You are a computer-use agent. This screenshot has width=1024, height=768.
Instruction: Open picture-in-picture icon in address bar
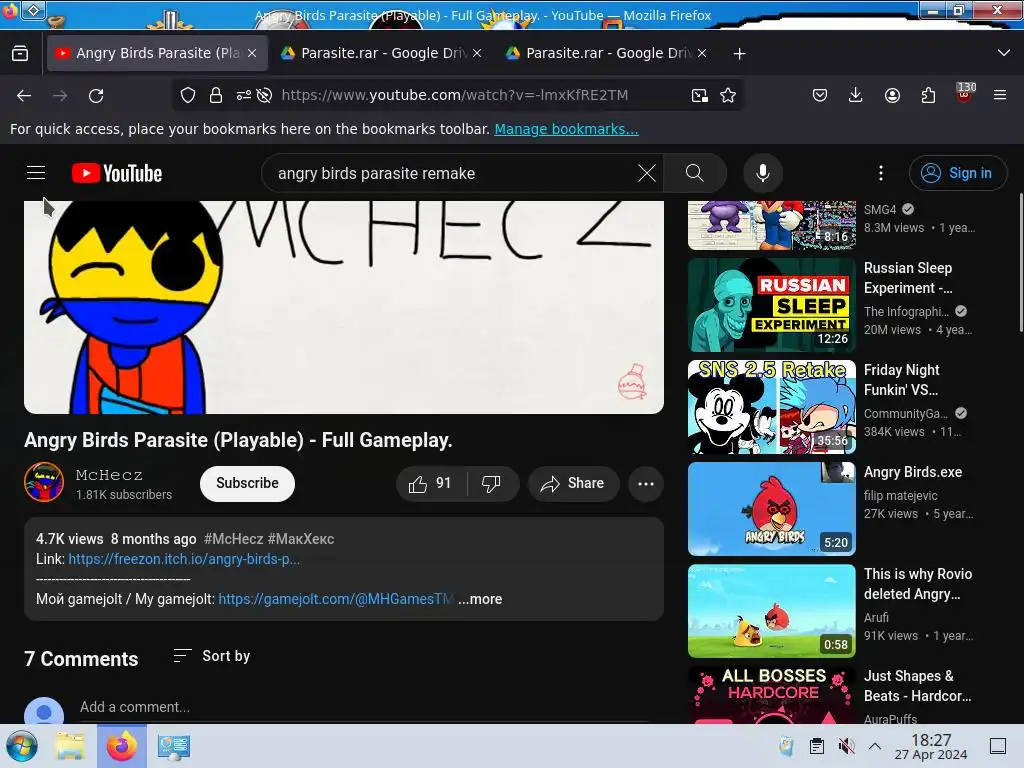(x=699, y=95)
